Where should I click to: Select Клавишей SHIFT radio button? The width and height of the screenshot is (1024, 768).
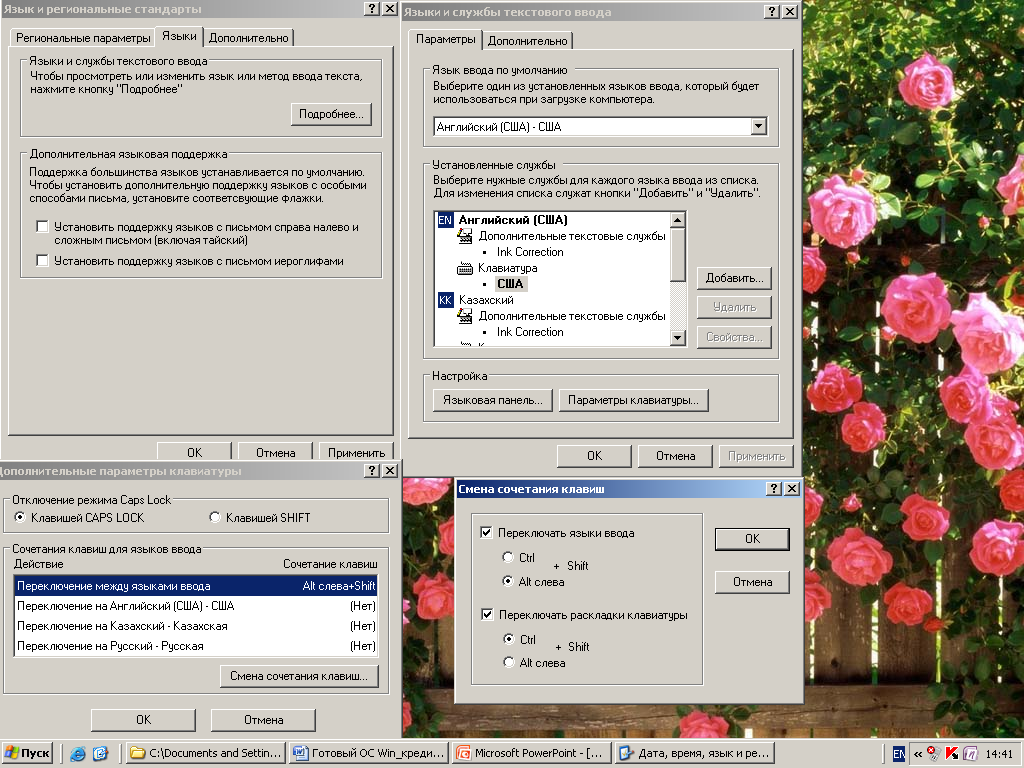pos(215,517)
